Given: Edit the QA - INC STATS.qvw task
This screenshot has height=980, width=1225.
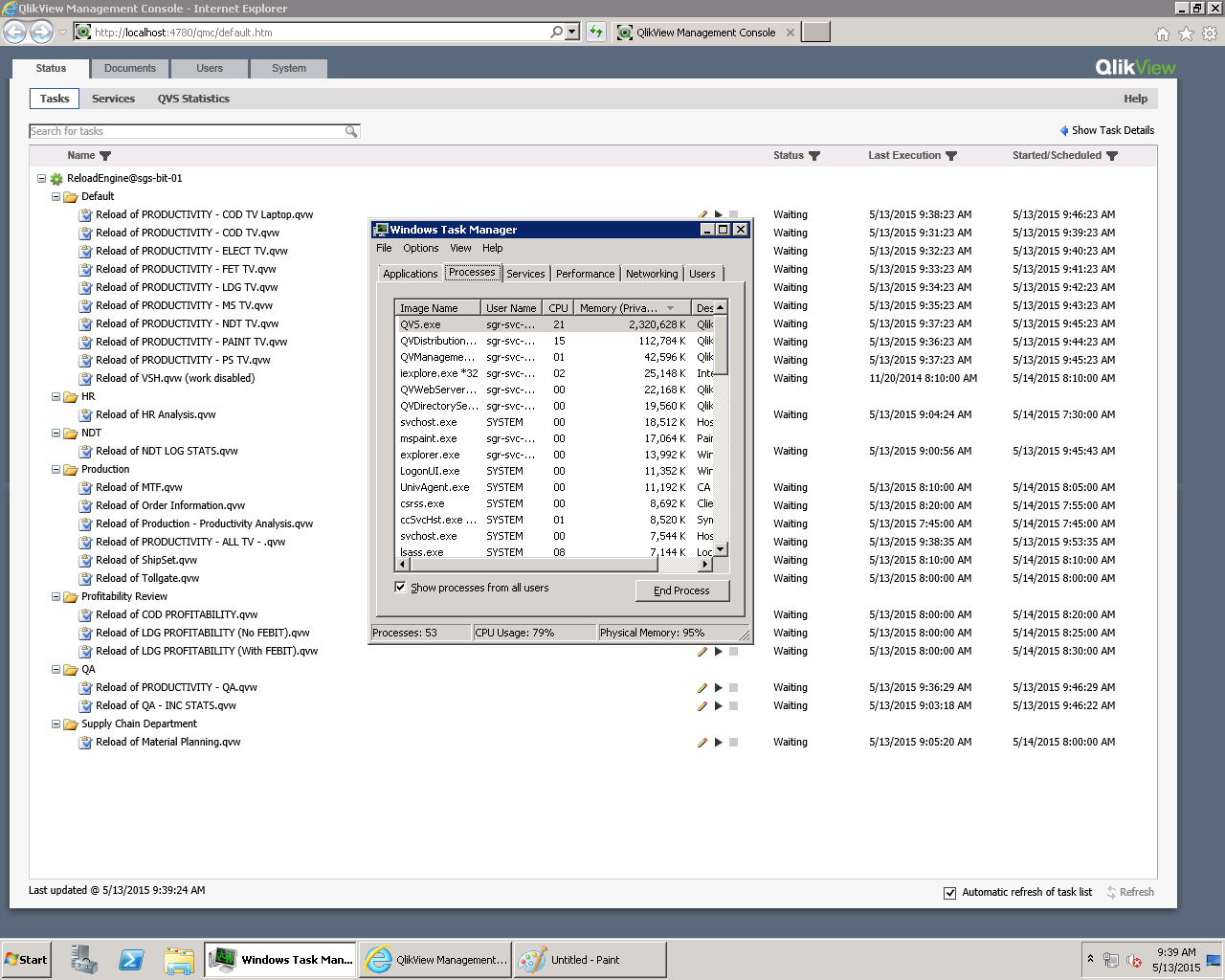Looking at the screenshot, I should click(x=702, y=706).
